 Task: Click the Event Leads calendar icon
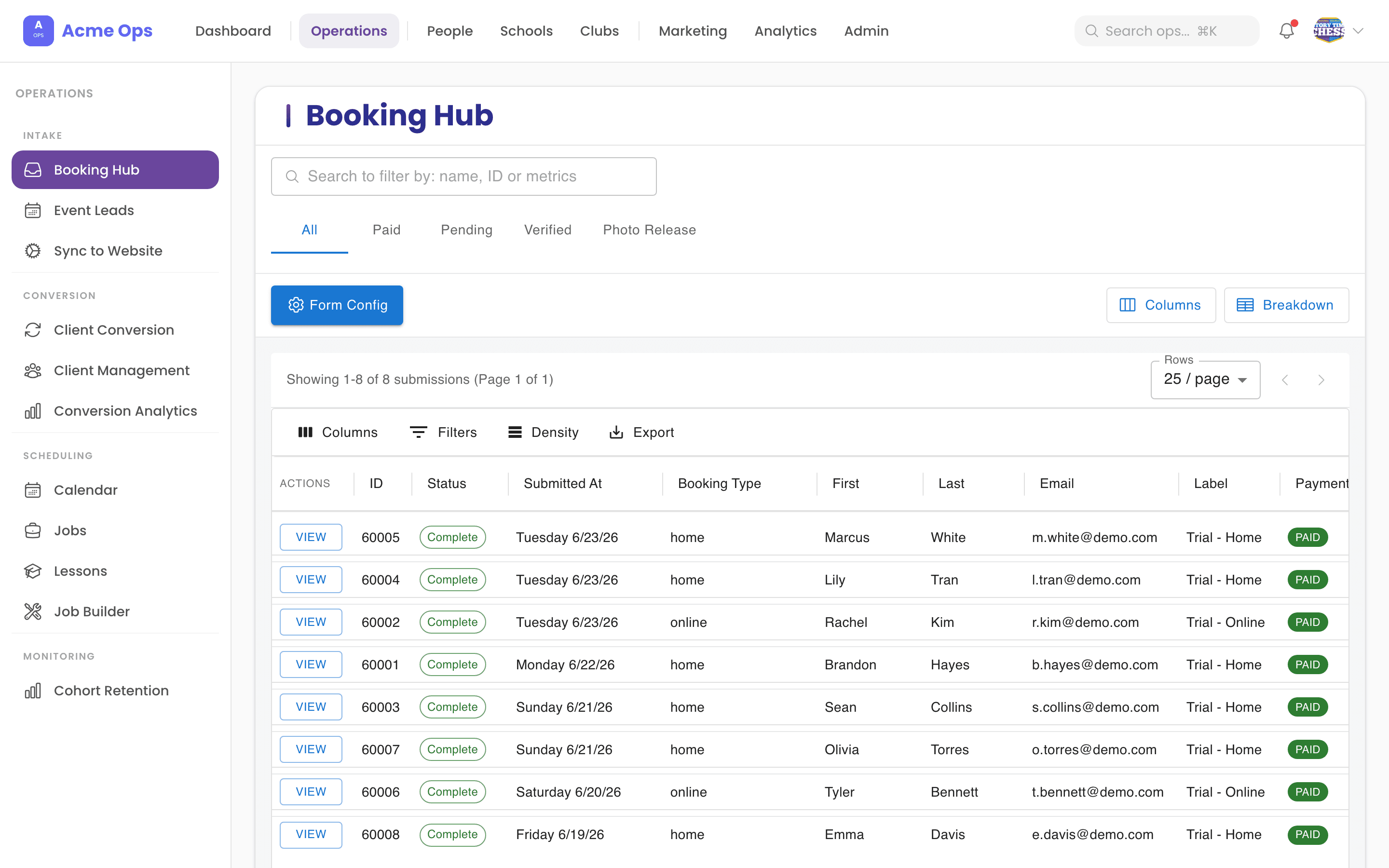pos(33,210)
